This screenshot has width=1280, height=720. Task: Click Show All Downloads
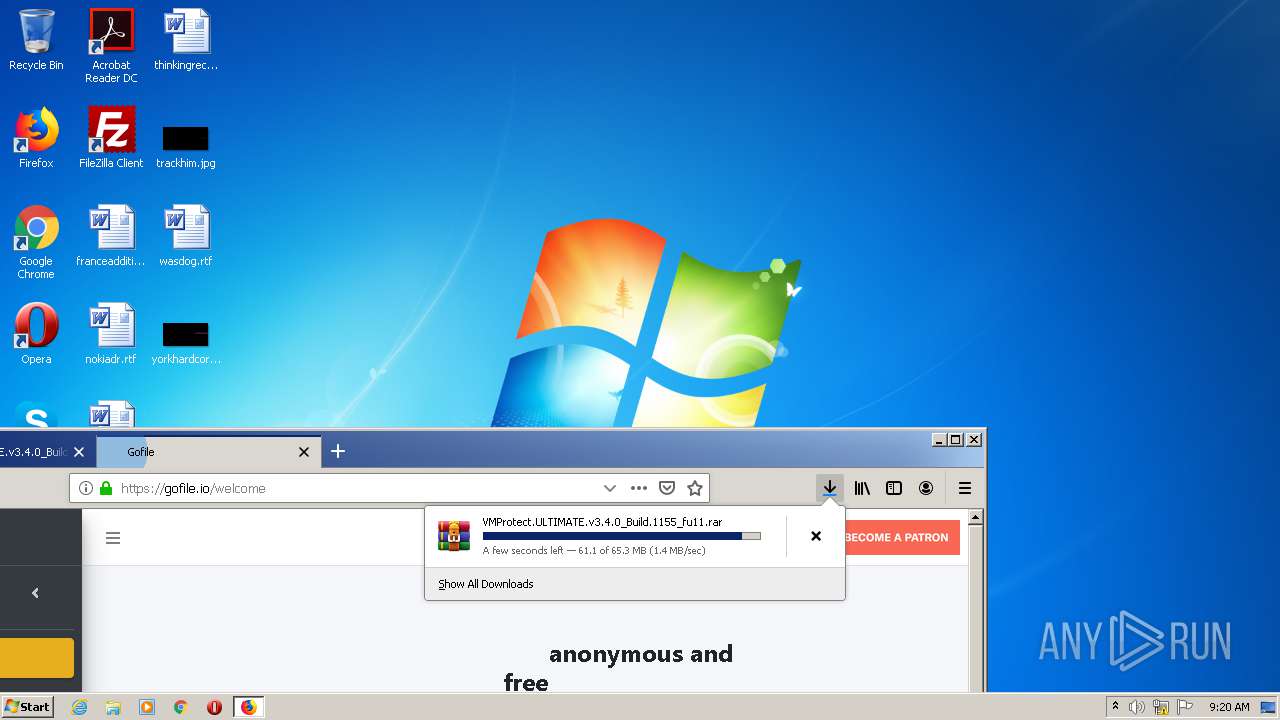[486, 584]
